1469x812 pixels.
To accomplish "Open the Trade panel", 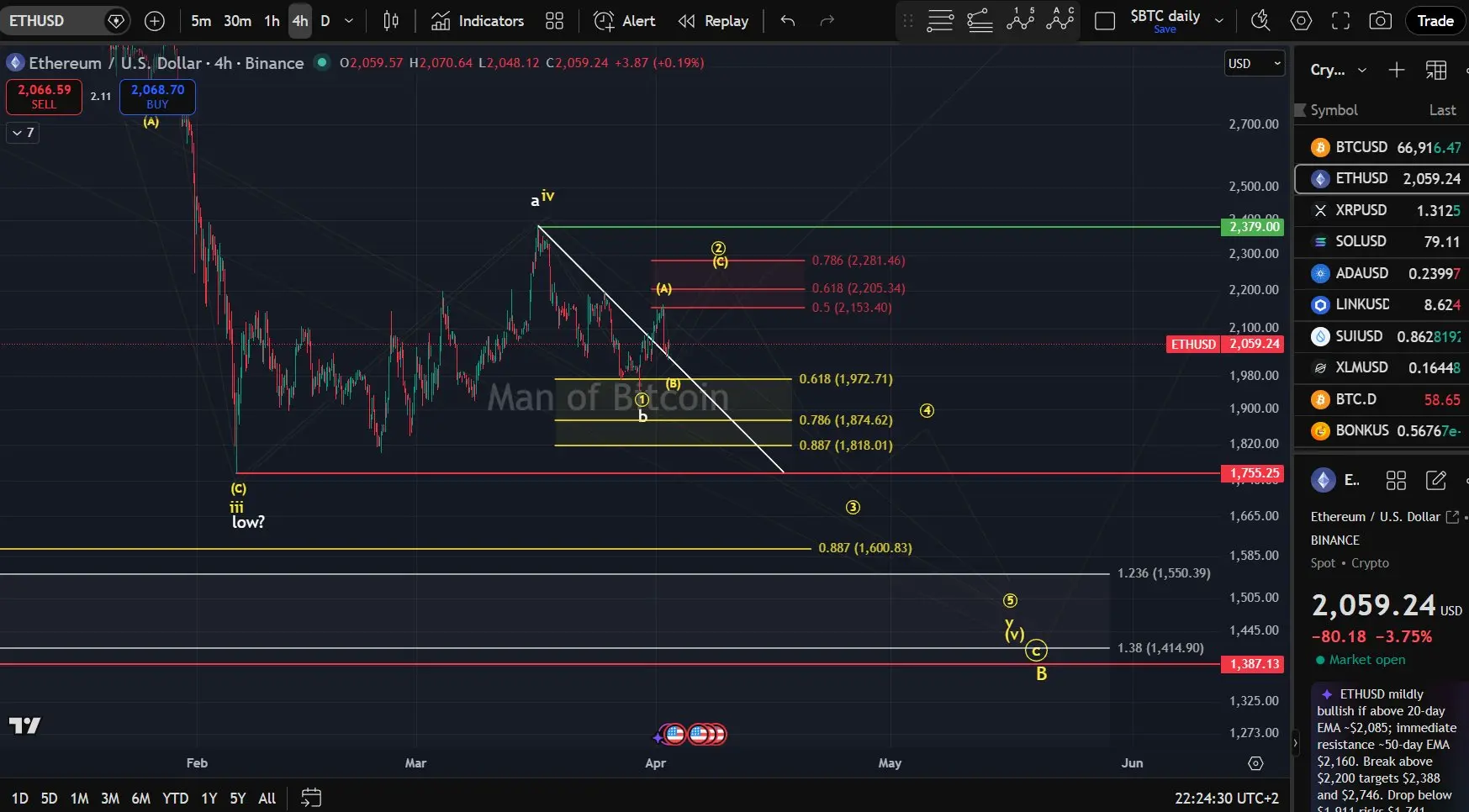I will coord(1435,21).
